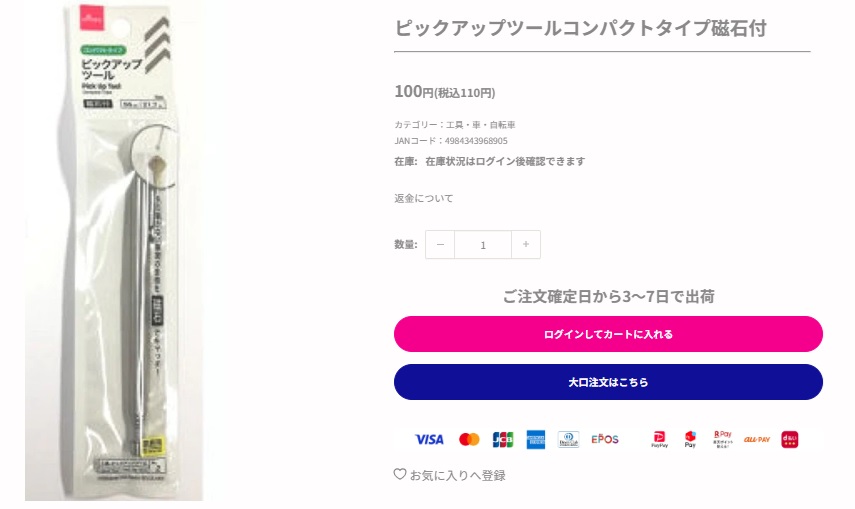
Task: Click the EPOS card logo
Action: point(605,439)
